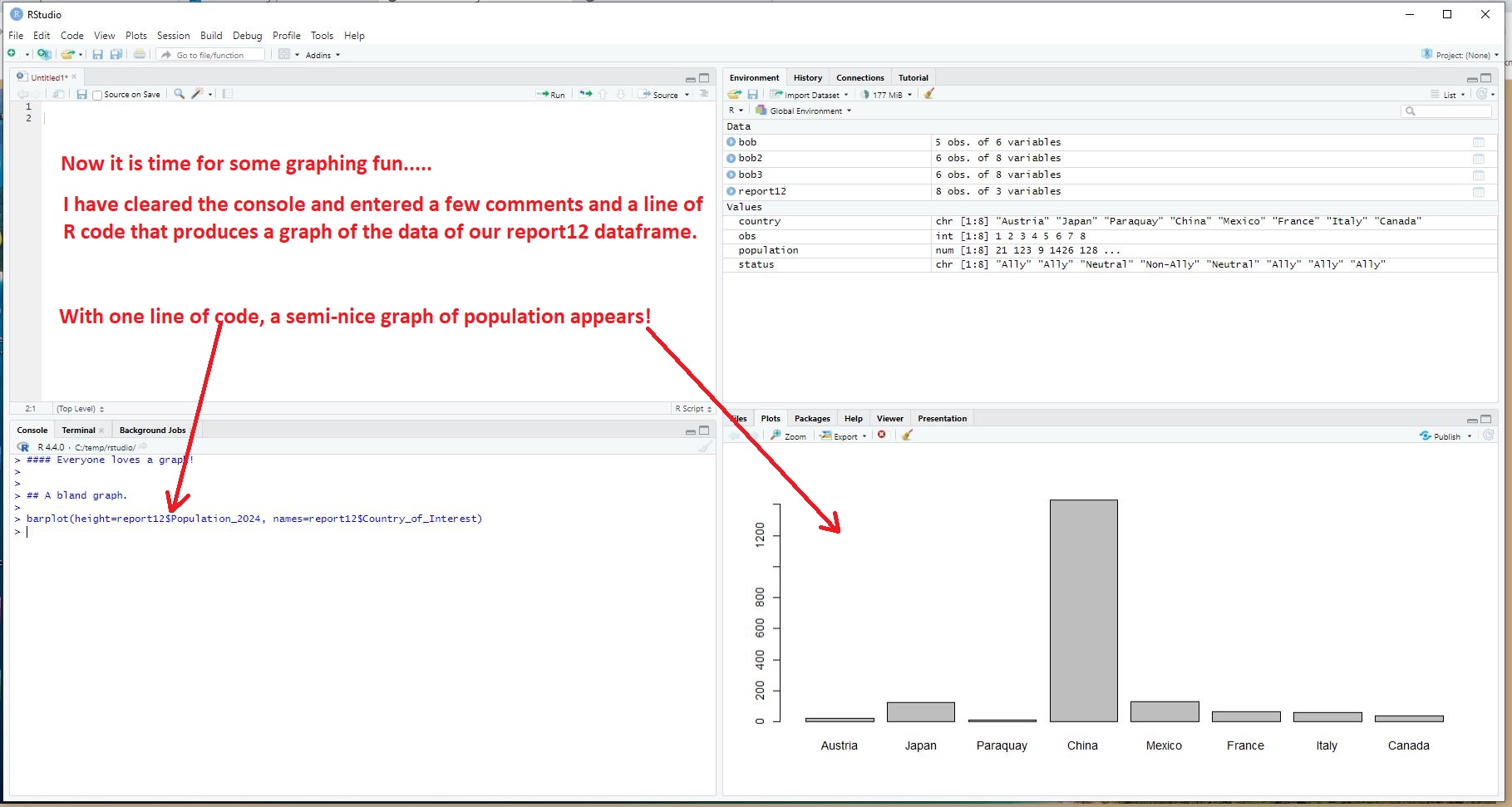
Task: Open the code tools magic wand
Action: click(x=198, y=94)
